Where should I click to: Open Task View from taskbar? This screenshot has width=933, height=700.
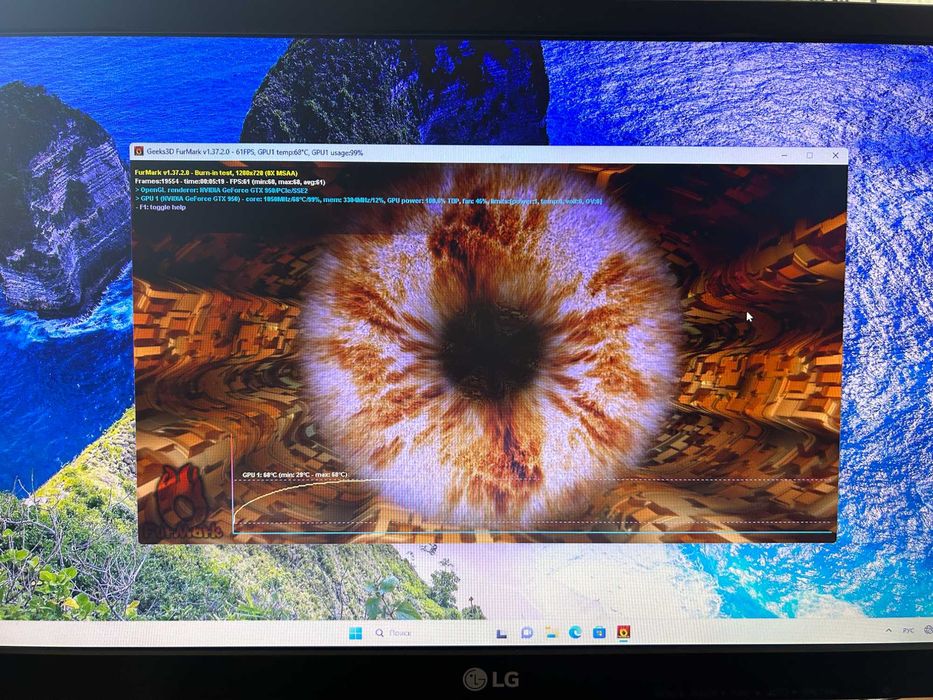(x=502, y=633)
